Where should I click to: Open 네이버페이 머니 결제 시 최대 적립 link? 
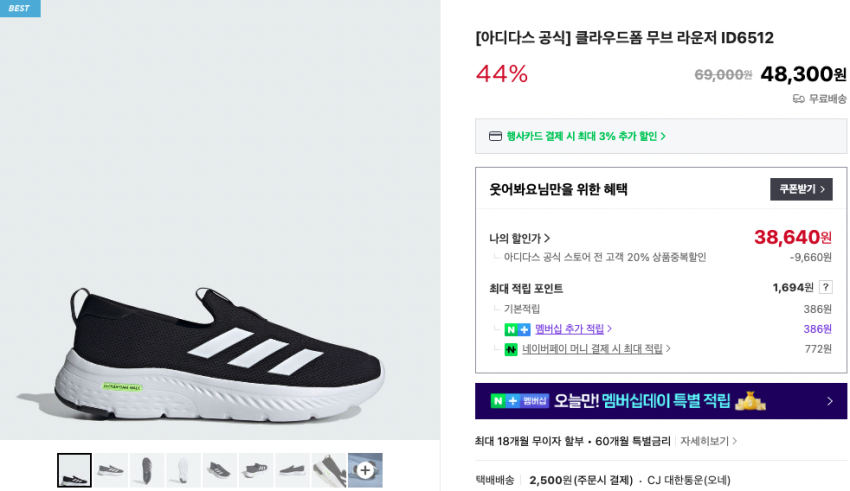[x=592, y=349]
